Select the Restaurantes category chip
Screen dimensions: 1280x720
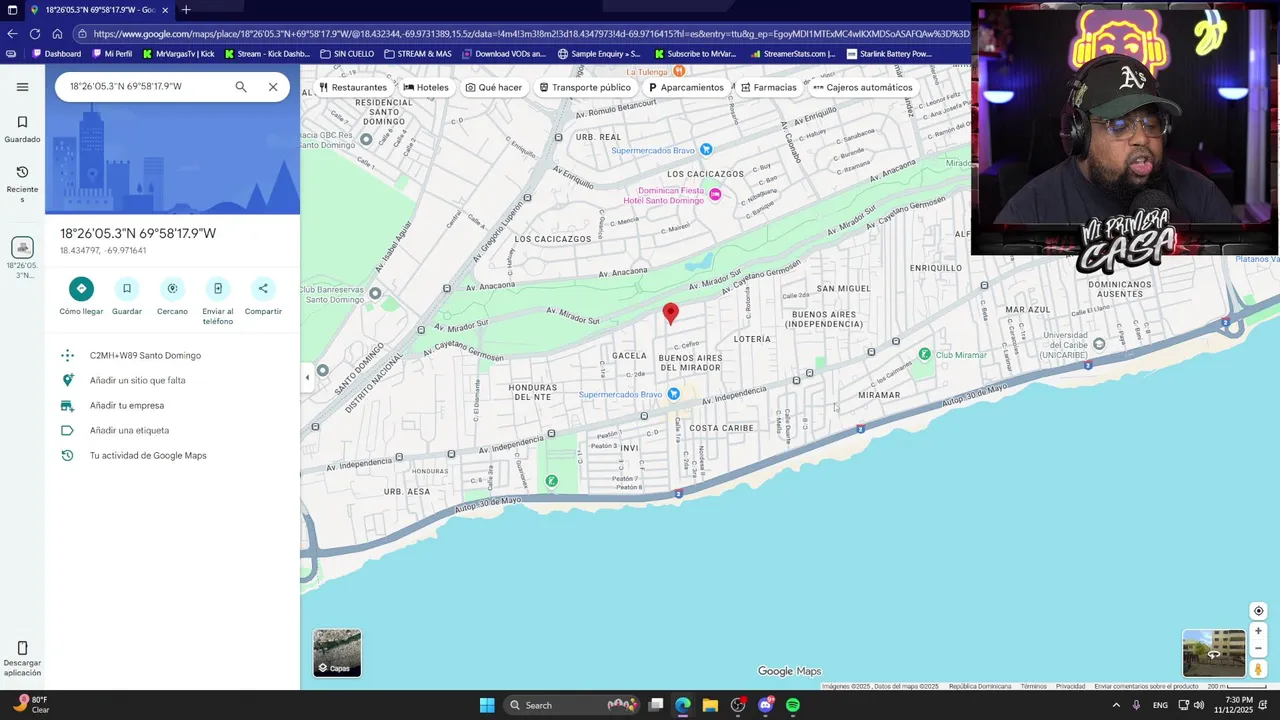point(352,87)
